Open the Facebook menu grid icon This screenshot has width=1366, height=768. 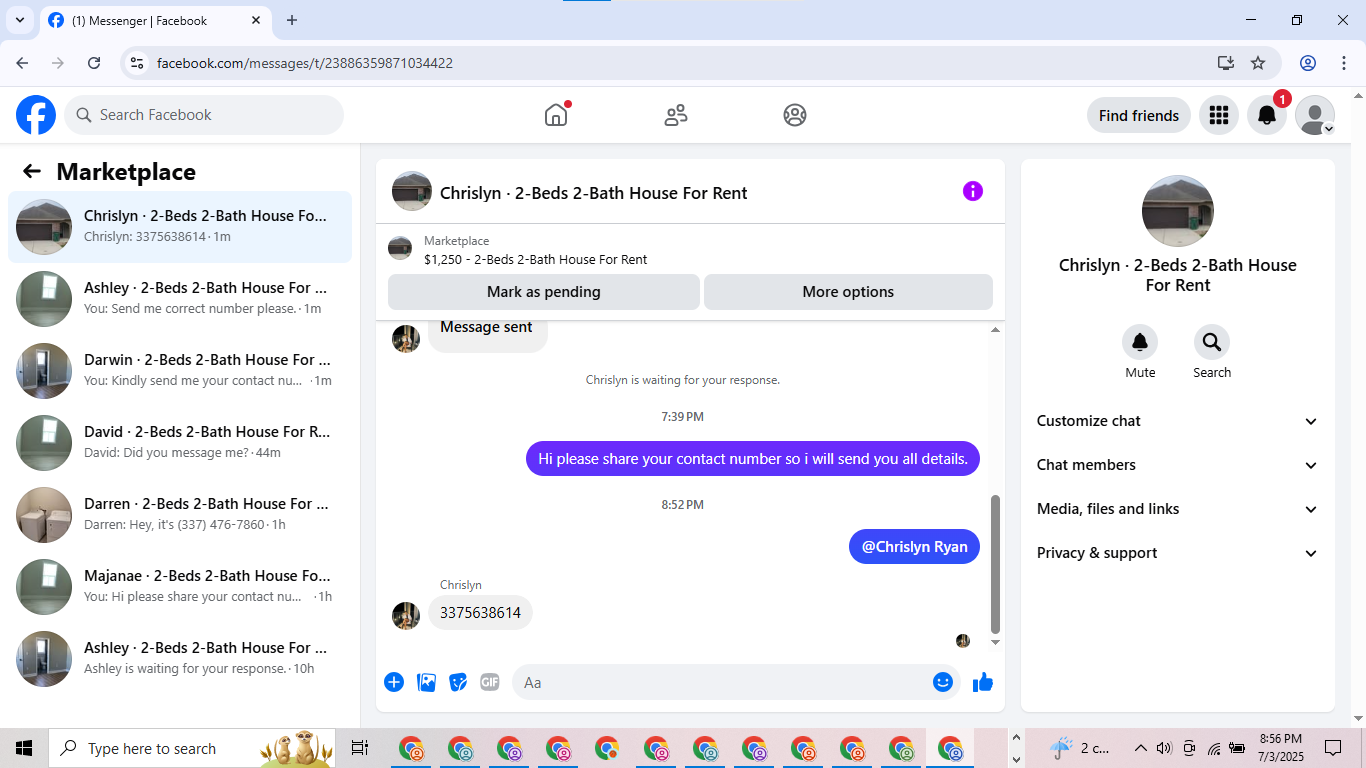click(1218, 115)
